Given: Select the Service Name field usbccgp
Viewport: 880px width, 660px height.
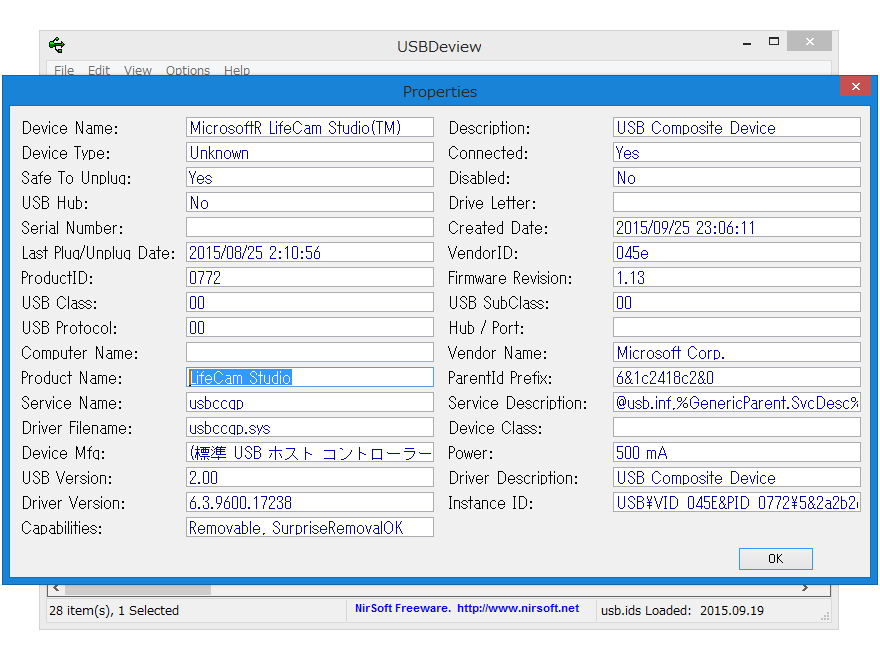Looking at the screenshot, I should (310, 402).
